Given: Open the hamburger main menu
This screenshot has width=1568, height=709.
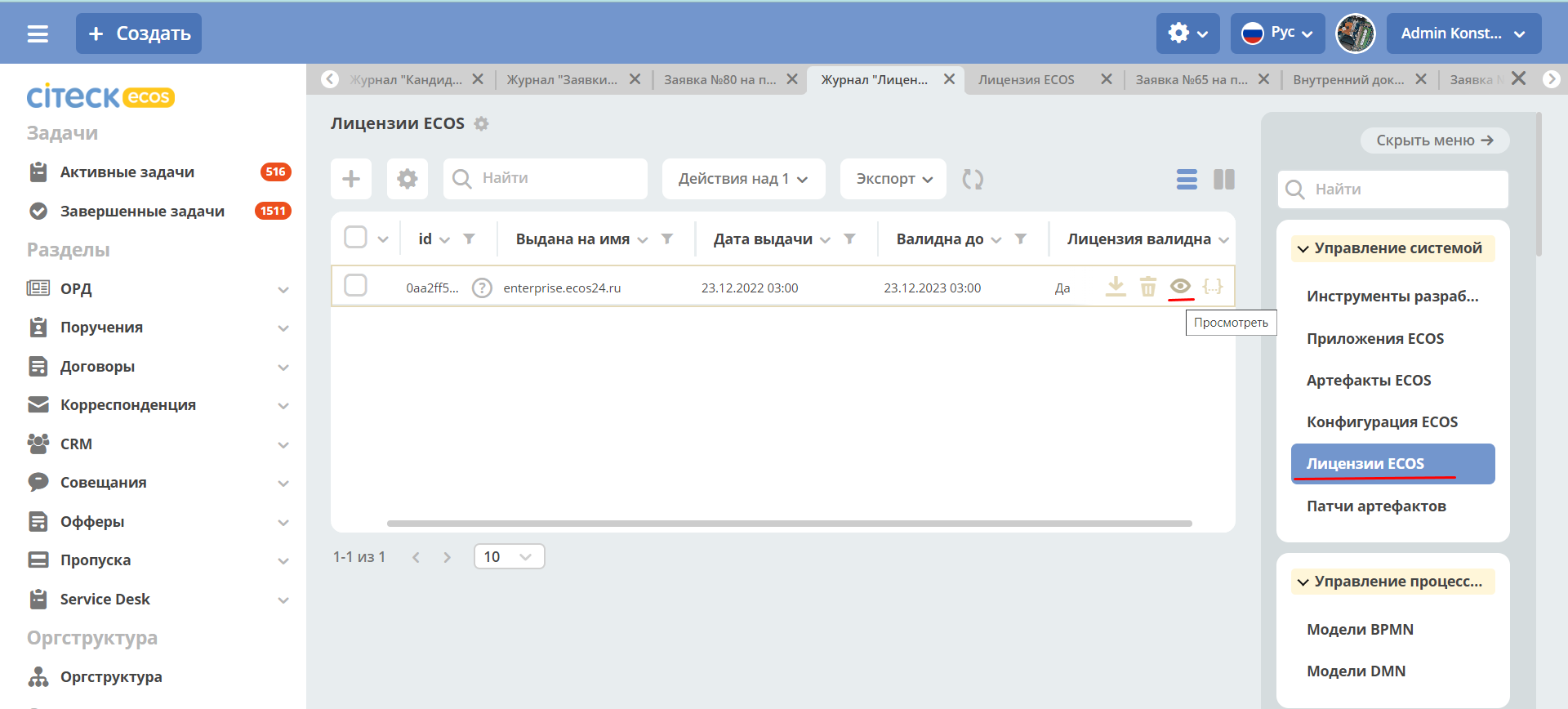Looking at the screenshot, I should (x=38, y=33).
